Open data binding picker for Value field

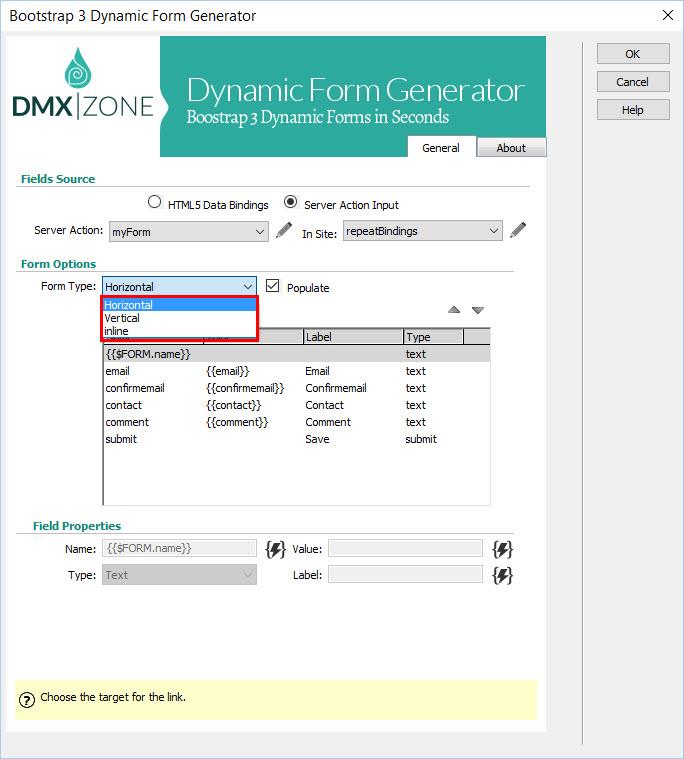point(502,549)
